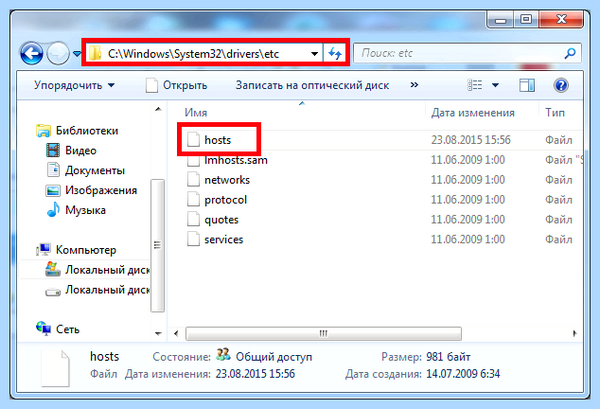Open Музыка library in navigation pane
The height and width of the screenshot is (409, 600).
coord(85,210)
